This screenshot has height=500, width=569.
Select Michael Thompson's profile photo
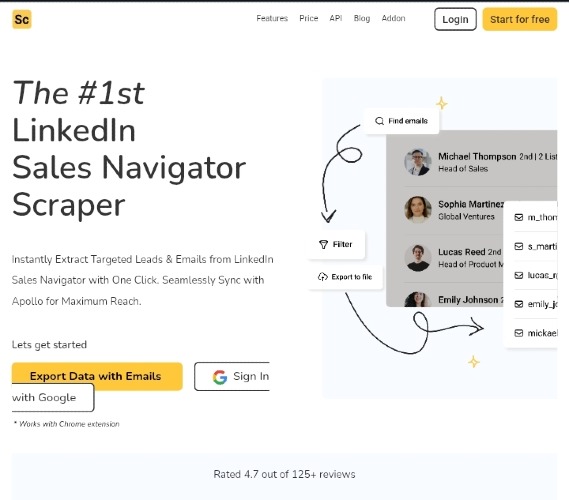point(418,162)
